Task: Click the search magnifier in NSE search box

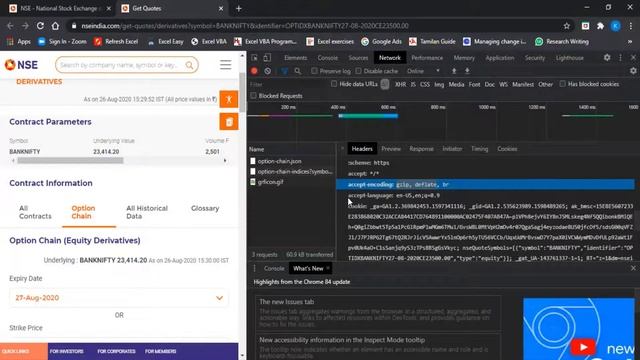Action: tap(189, 65)
